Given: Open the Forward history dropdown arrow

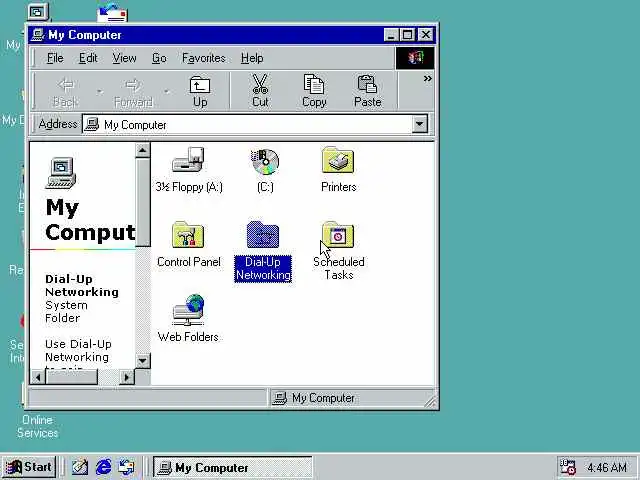Looking at the screenshot, I should (167, 91).
